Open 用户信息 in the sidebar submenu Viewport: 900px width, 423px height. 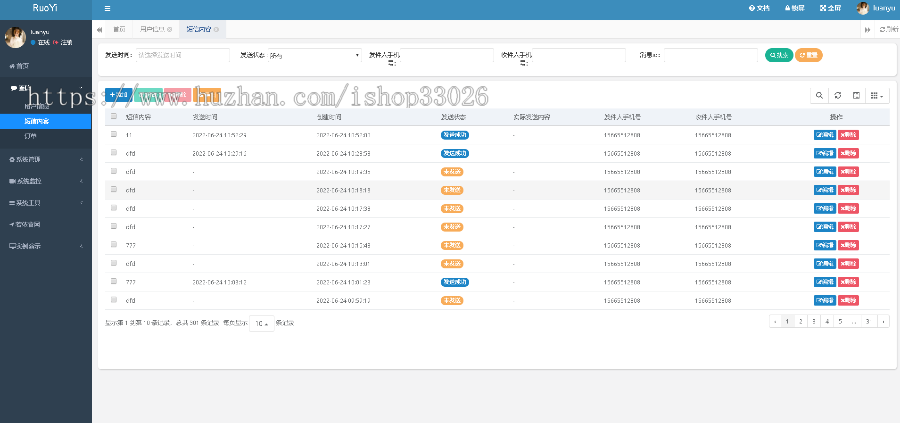pyautogui.click(x=37, y=106)
